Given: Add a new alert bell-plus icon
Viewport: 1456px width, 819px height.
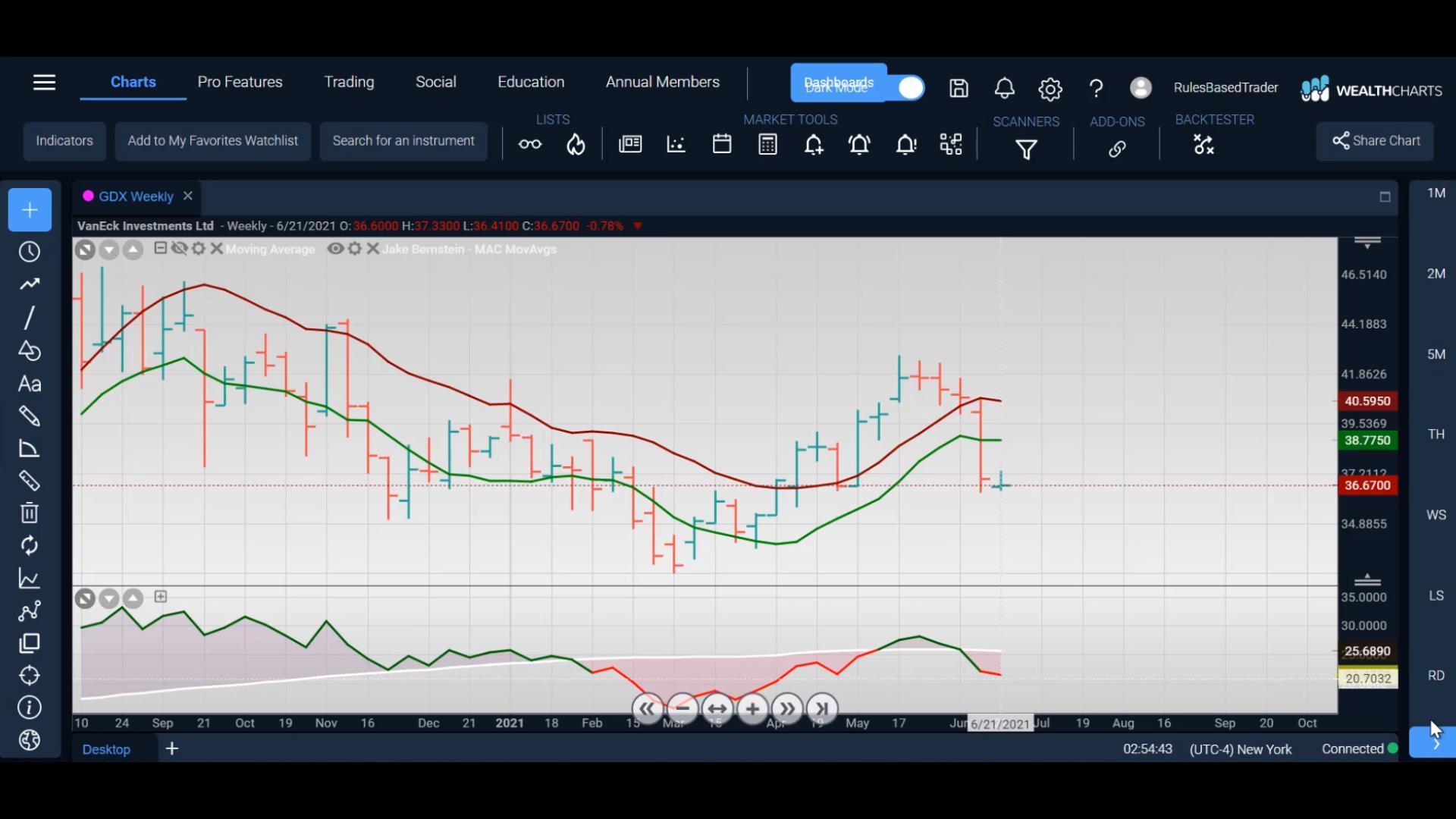Looking at the screenshot, I should point(814,144).
